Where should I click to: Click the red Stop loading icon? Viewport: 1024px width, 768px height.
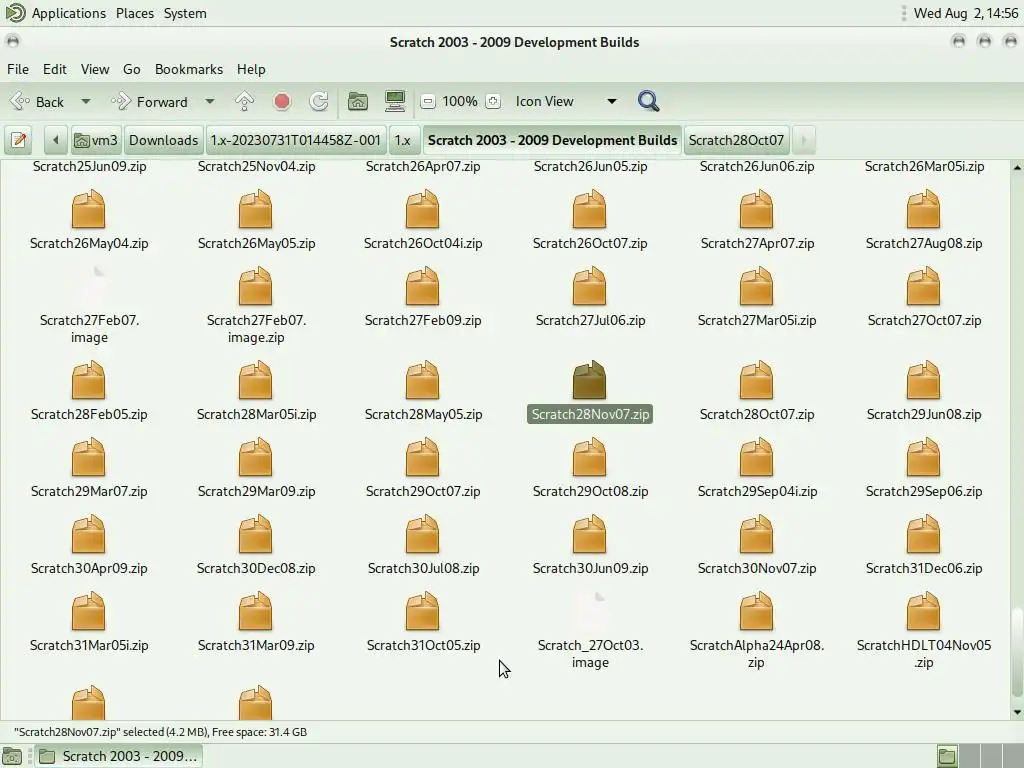282,101
